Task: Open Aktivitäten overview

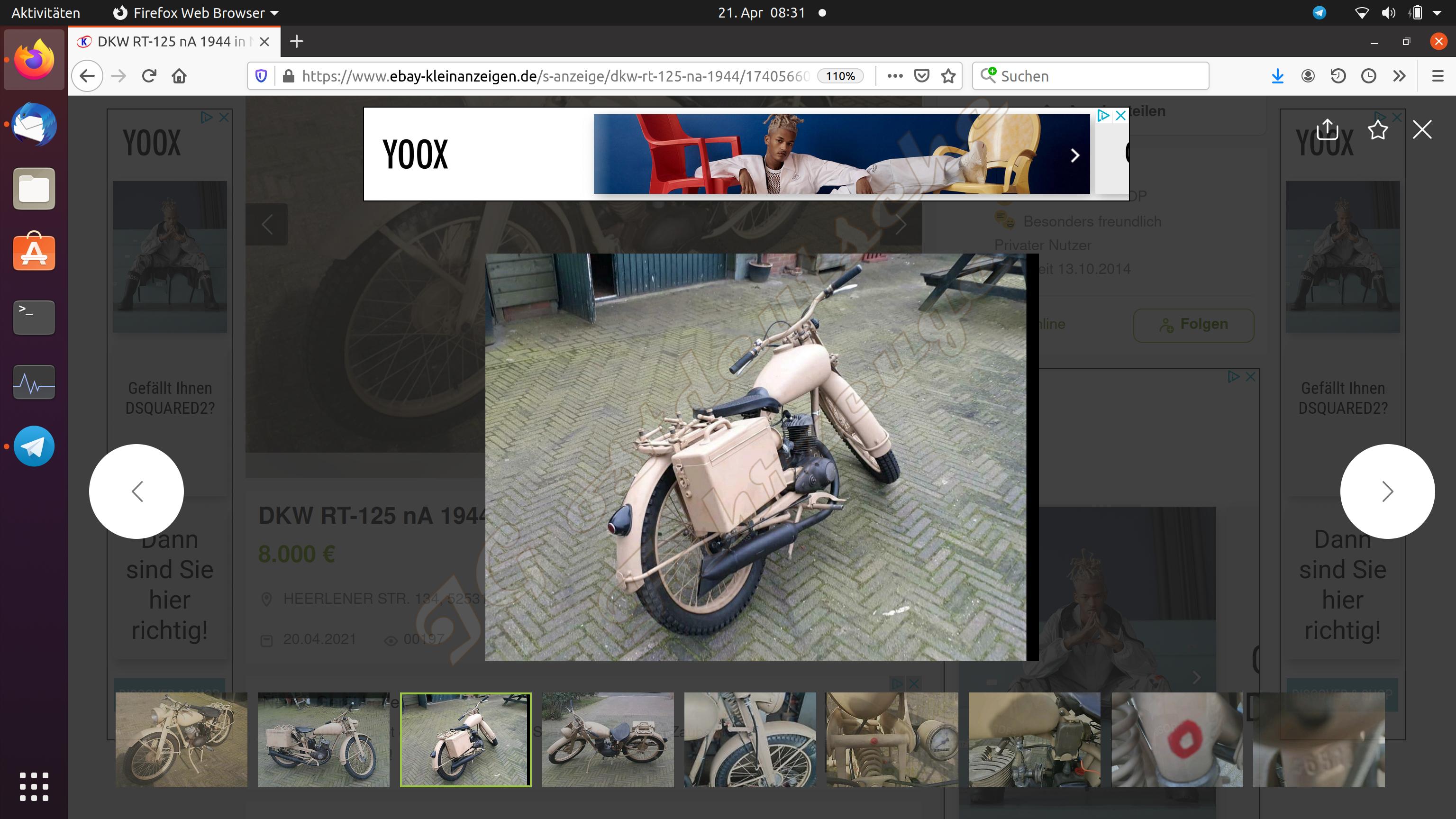Action: (45, 12)
